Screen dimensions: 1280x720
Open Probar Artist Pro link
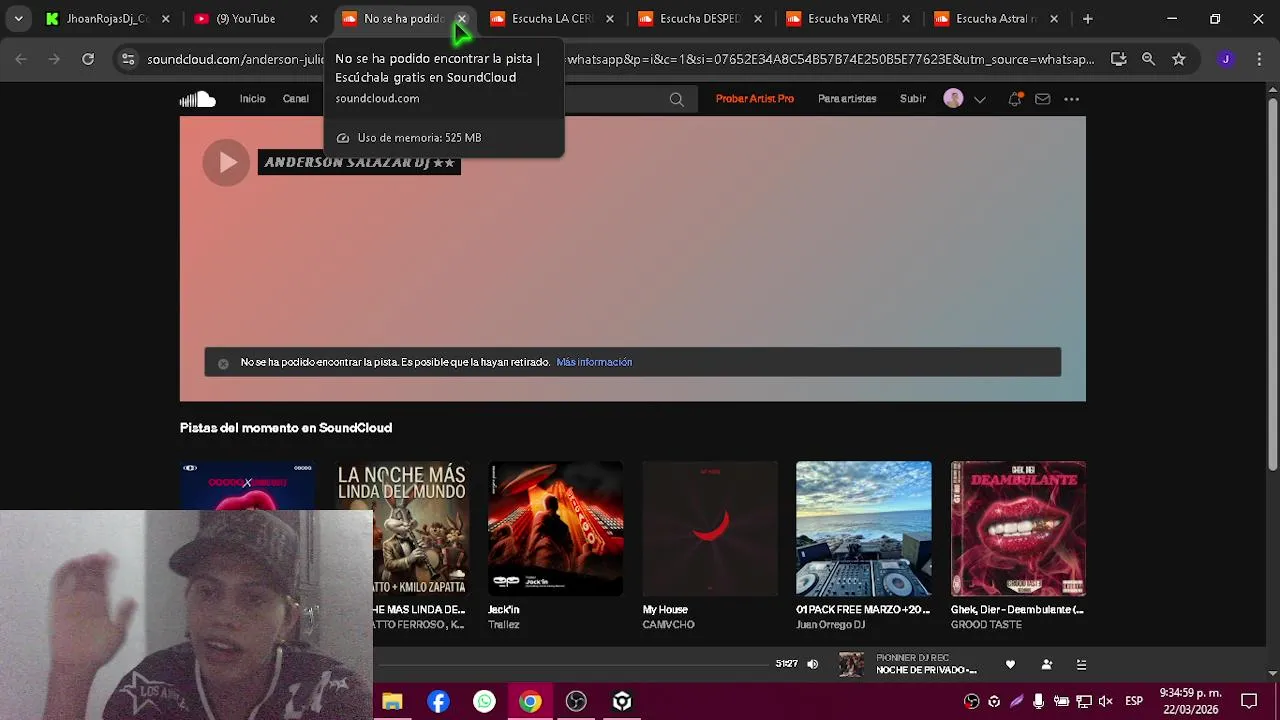click(x=755, y=99)
